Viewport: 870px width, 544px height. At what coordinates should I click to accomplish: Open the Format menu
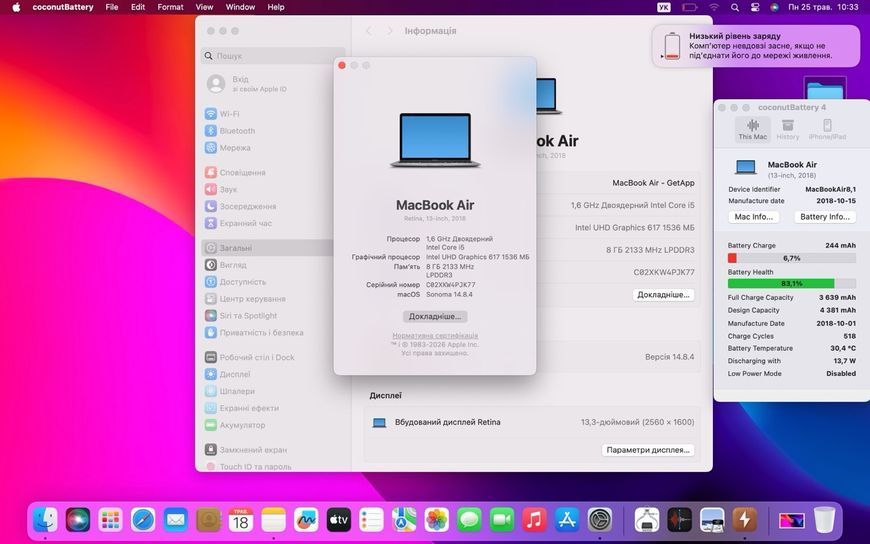pyautogui.click(x=170, y=7)
